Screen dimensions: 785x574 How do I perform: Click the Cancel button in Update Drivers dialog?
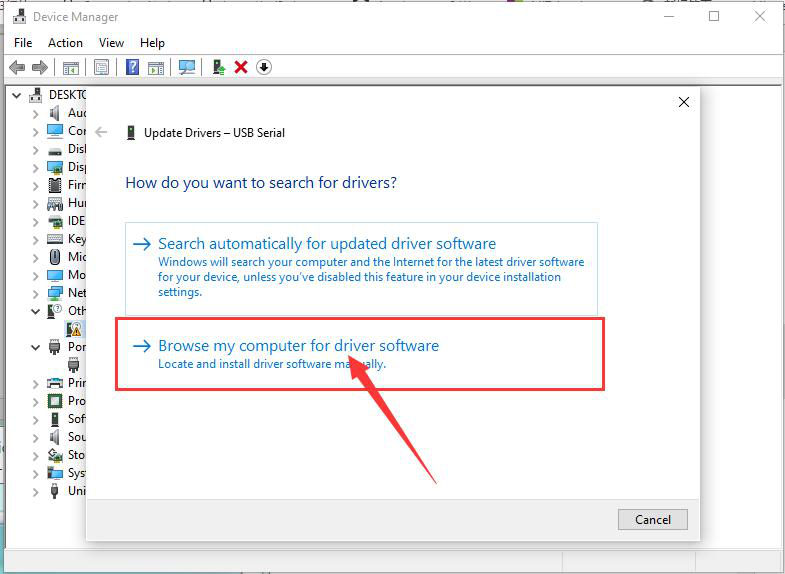tap(652, 519)
